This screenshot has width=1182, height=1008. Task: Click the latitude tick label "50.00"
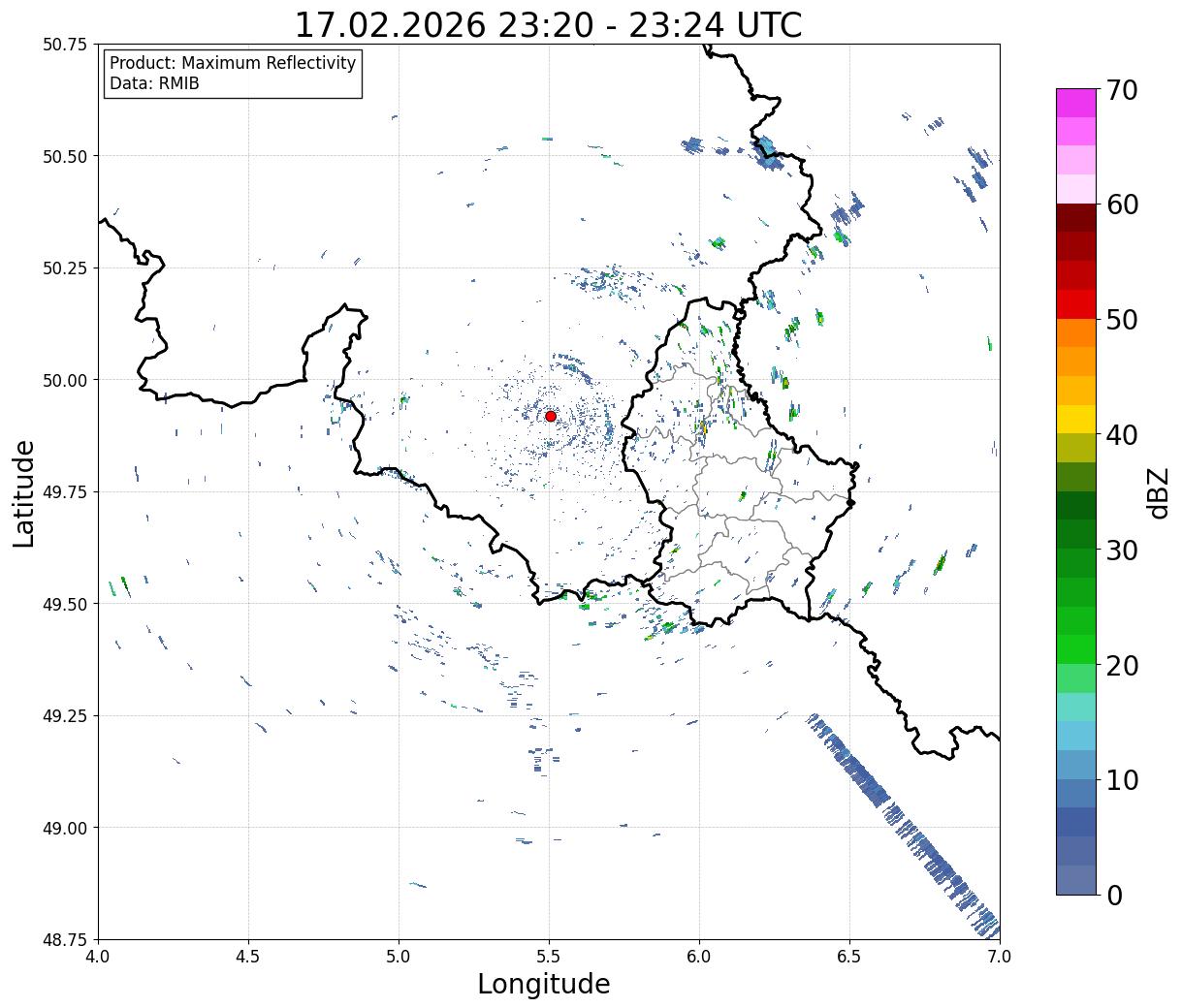pos(65,380)
